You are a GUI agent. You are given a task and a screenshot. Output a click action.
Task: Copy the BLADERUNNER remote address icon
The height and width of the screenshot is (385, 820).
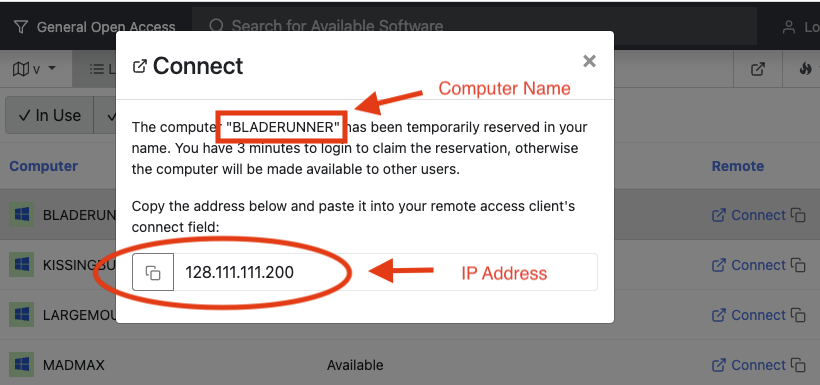click(798, 215)
